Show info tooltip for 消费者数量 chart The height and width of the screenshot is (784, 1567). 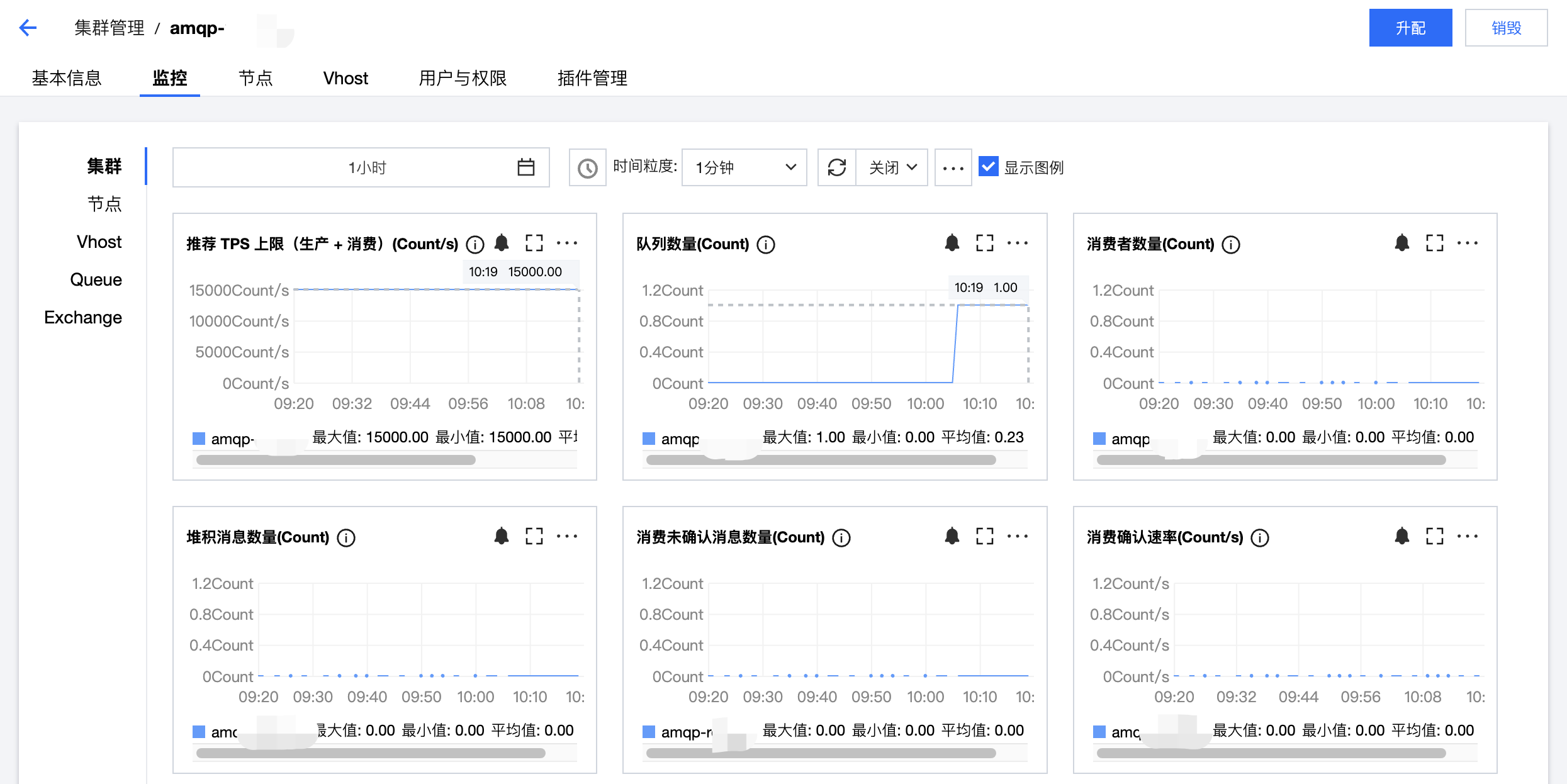pyautogui.click(x=1231, y=244)
